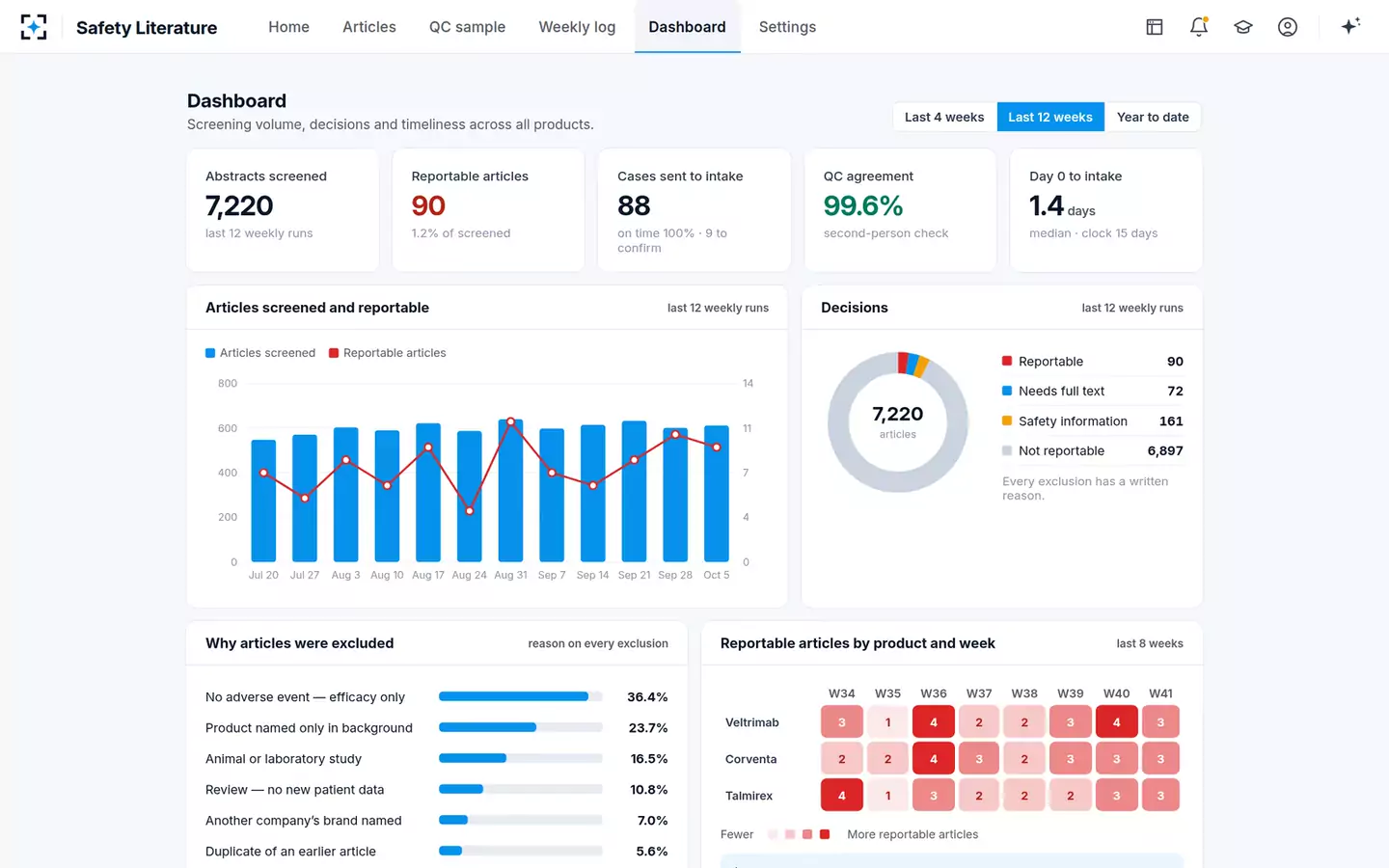Open the QC agreement card
The height and width of the screenshot is (868, 1389).
pos(900,210)
